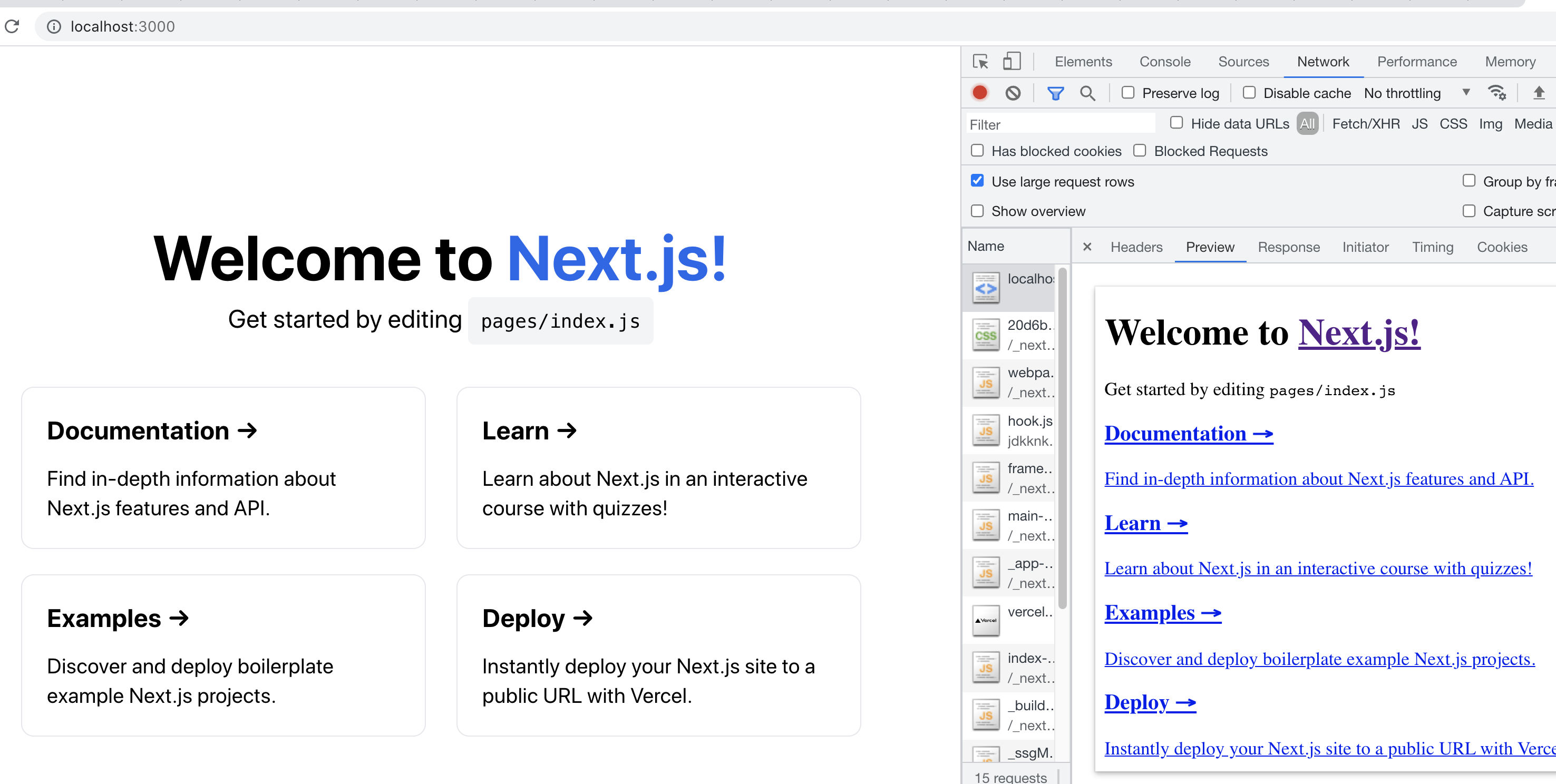Viewport: 1556px width, 784px height.
Task: Open the Console panel
Action: pyautogui.click(x=1164, y=62)
